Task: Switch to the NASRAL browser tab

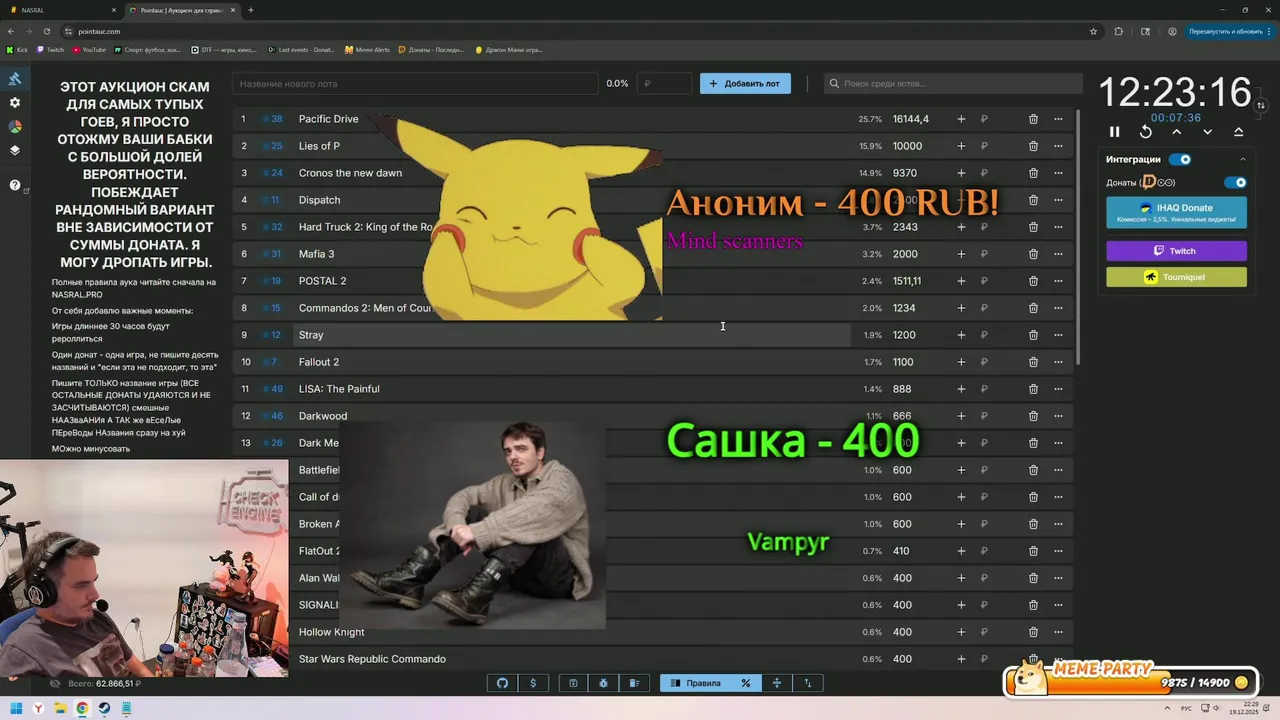Action: pyautogui.click(x=60, y=10)
